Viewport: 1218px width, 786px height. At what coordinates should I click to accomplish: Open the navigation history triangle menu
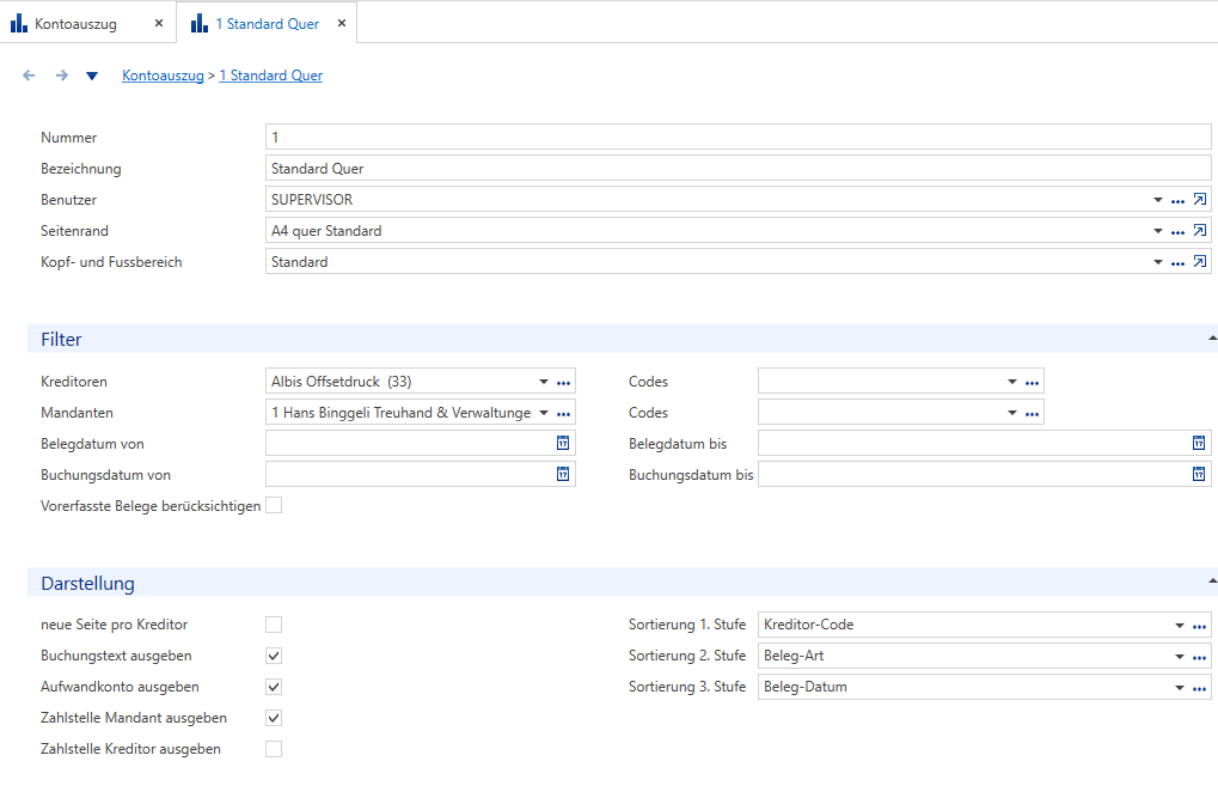pyautogui.click(x=92, y=76)
